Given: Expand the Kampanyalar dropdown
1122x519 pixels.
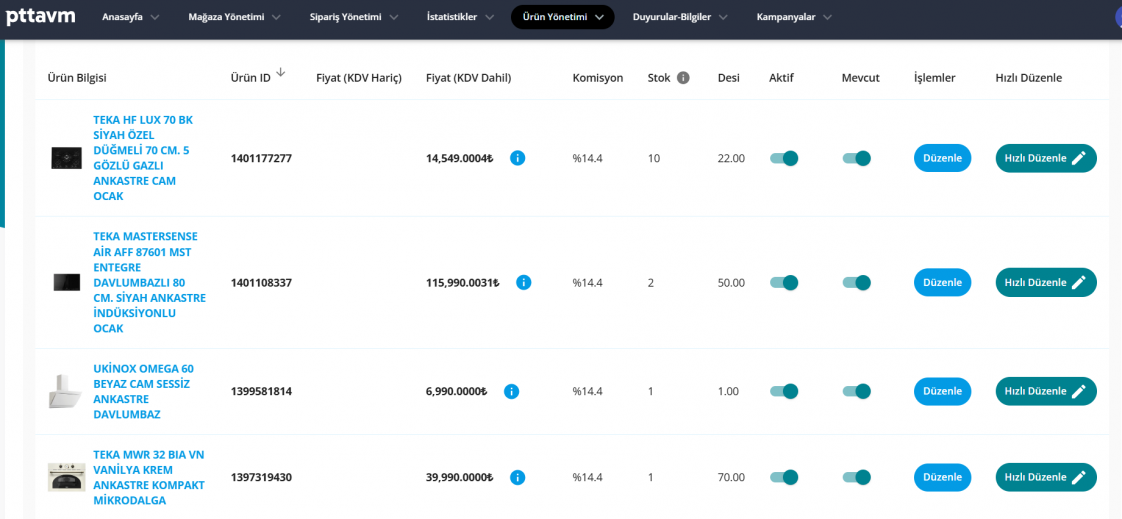Looking at the screenshot, I should tap(793, 17).
